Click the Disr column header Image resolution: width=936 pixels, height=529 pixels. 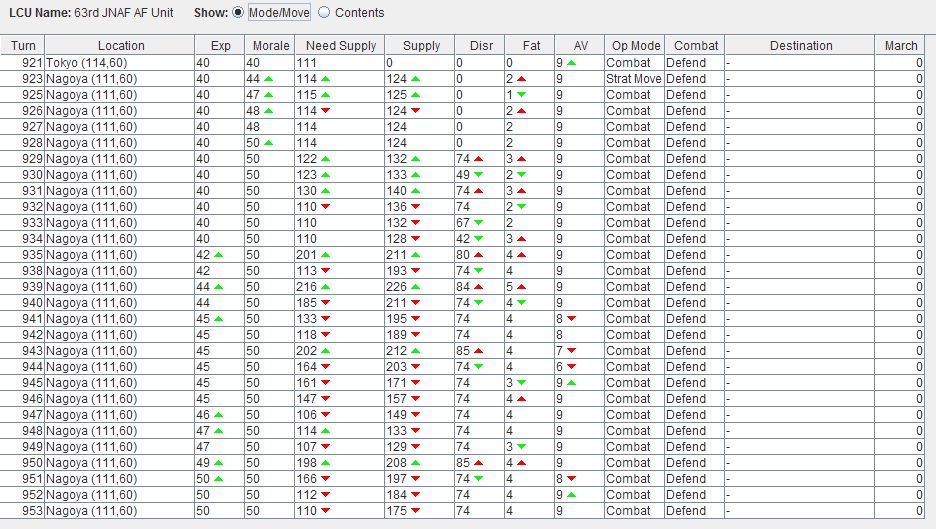(x=480, y=45)
